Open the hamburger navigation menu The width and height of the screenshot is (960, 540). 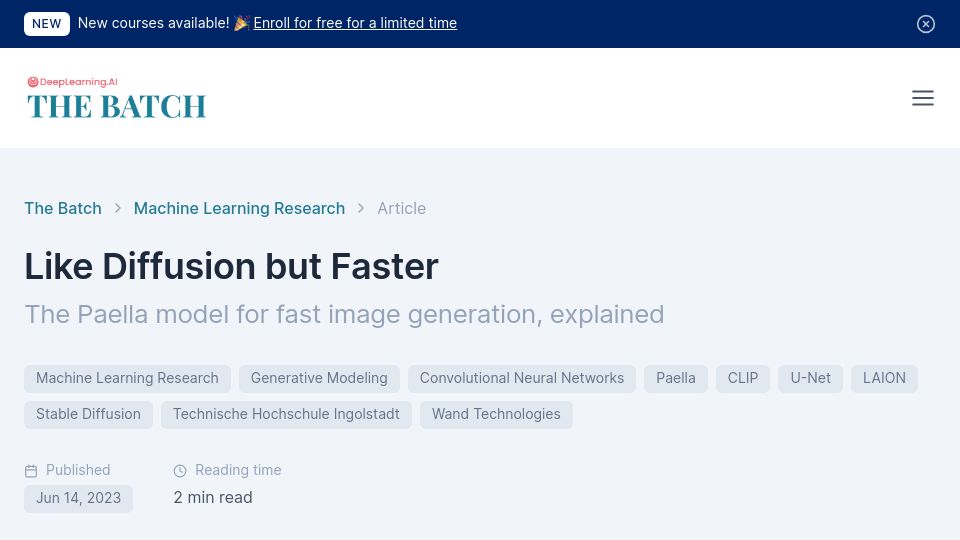[922, 98]
